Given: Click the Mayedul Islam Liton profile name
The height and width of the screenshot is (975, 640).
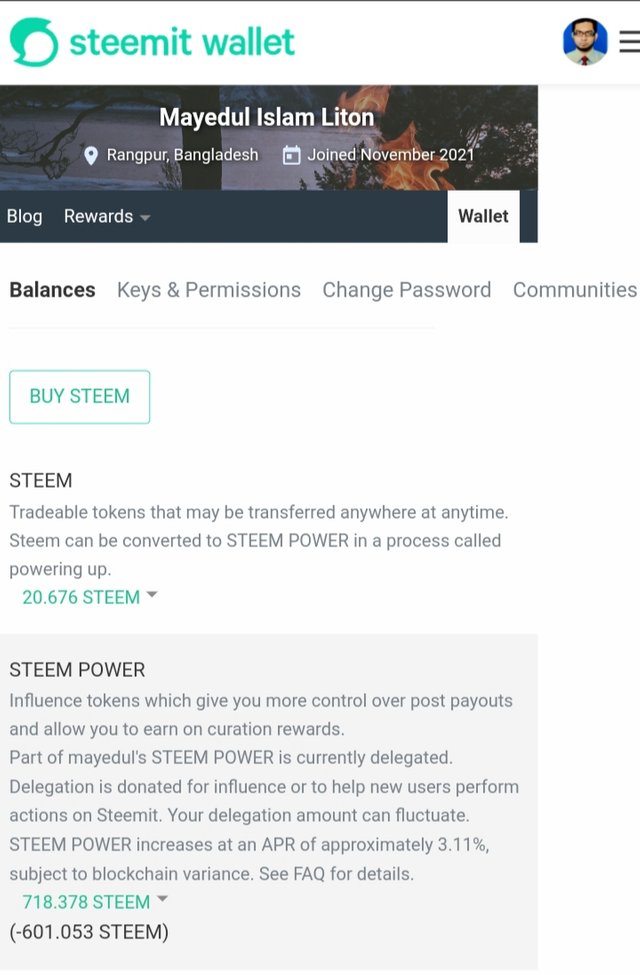Looking at the screenshot, I should pyautogui.click(x=267, y=117).
